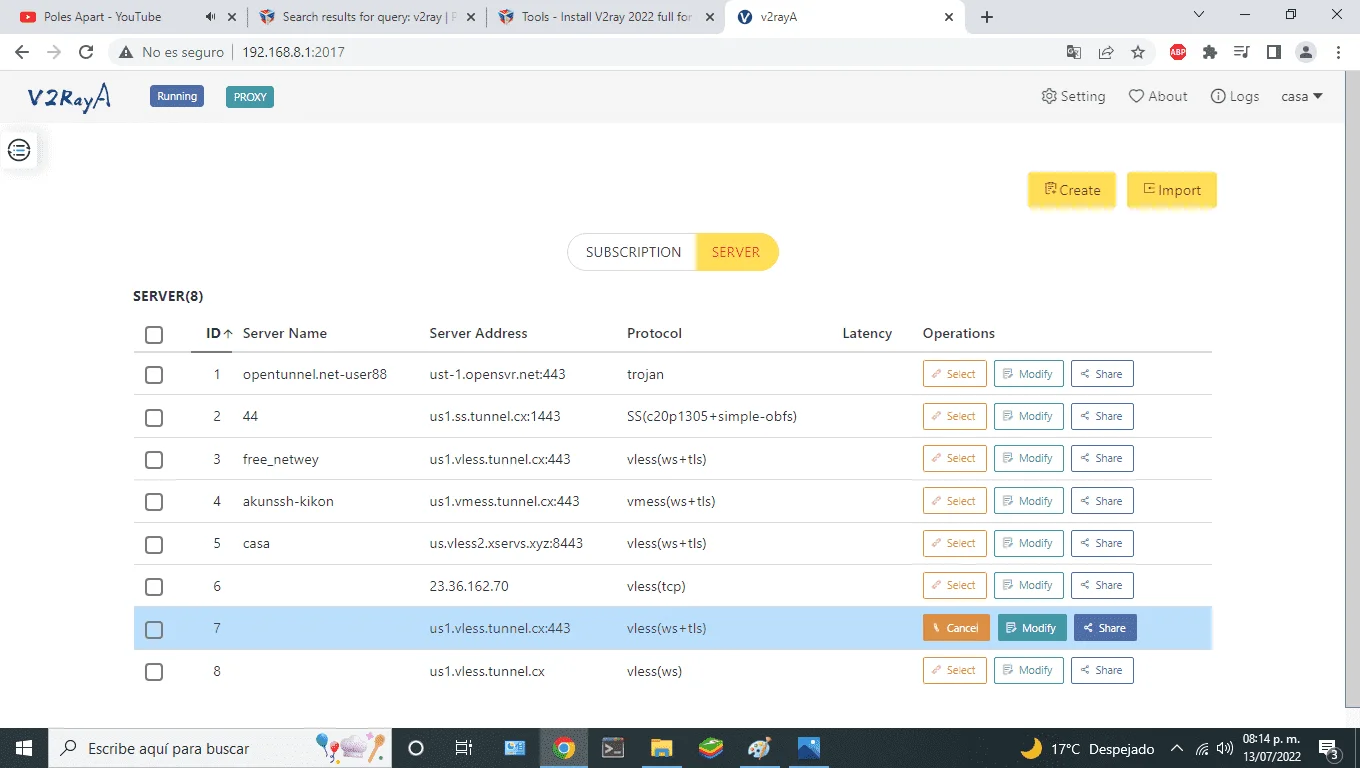Open the Chrome profile avatar
This screenshot has width=1360, height=768.
1306,52
